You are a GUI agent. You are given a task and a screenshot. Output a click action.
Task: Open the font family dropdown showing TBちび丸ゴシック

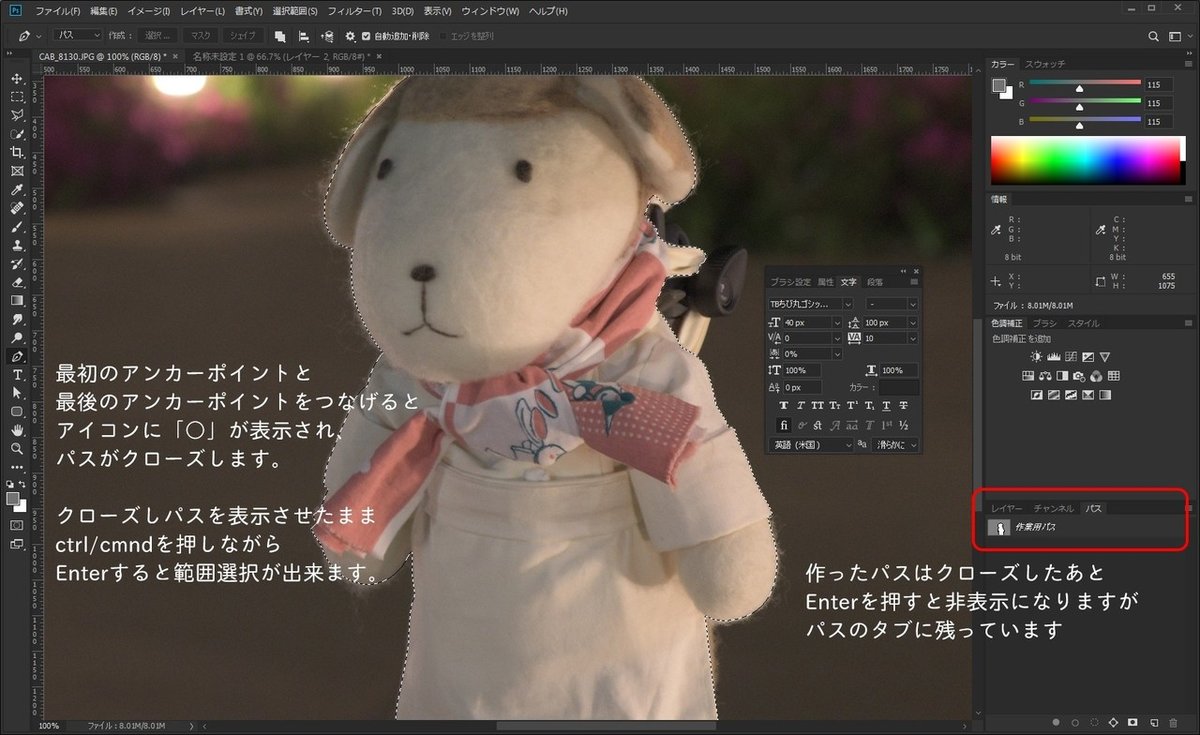click(x=847, y=304)
